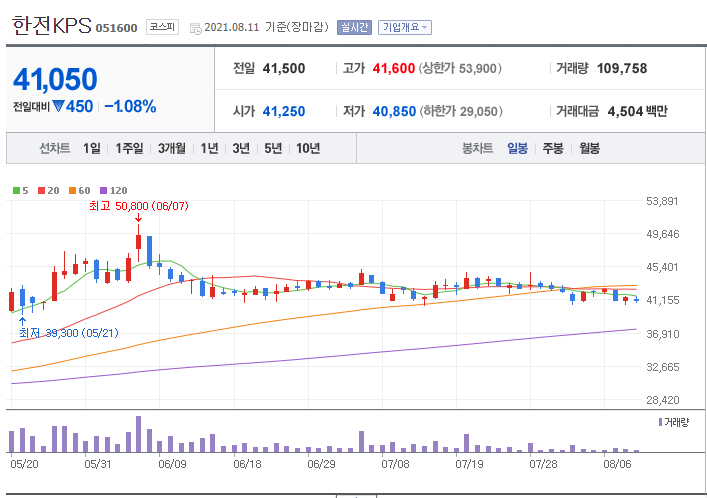This screenshot has width=707, height=498.
Task: Click the blue down triangle next to 450
Action: click(59, 106)
